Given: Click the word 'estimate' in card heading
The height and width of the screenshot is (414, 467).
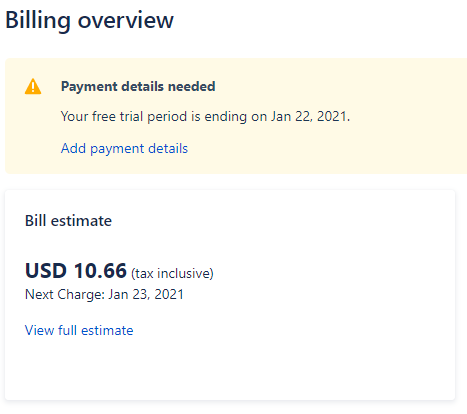Looking at the screenshot, I should pos(81,221).
